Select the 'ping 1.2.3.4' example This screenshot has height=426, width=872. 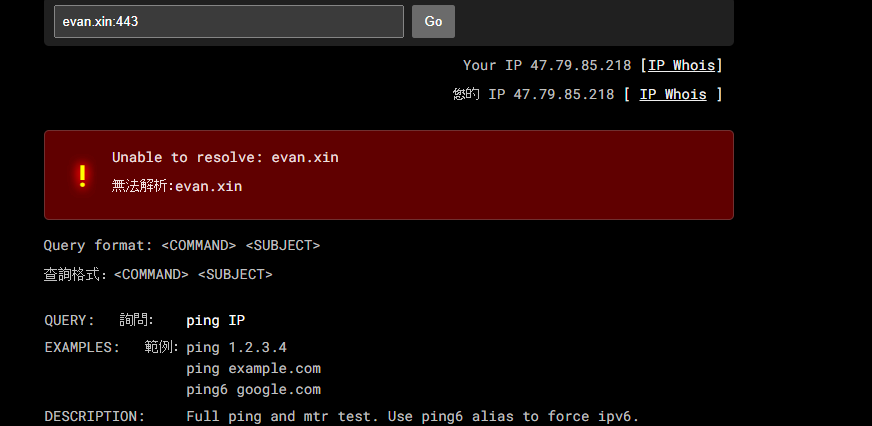(236, 348)
